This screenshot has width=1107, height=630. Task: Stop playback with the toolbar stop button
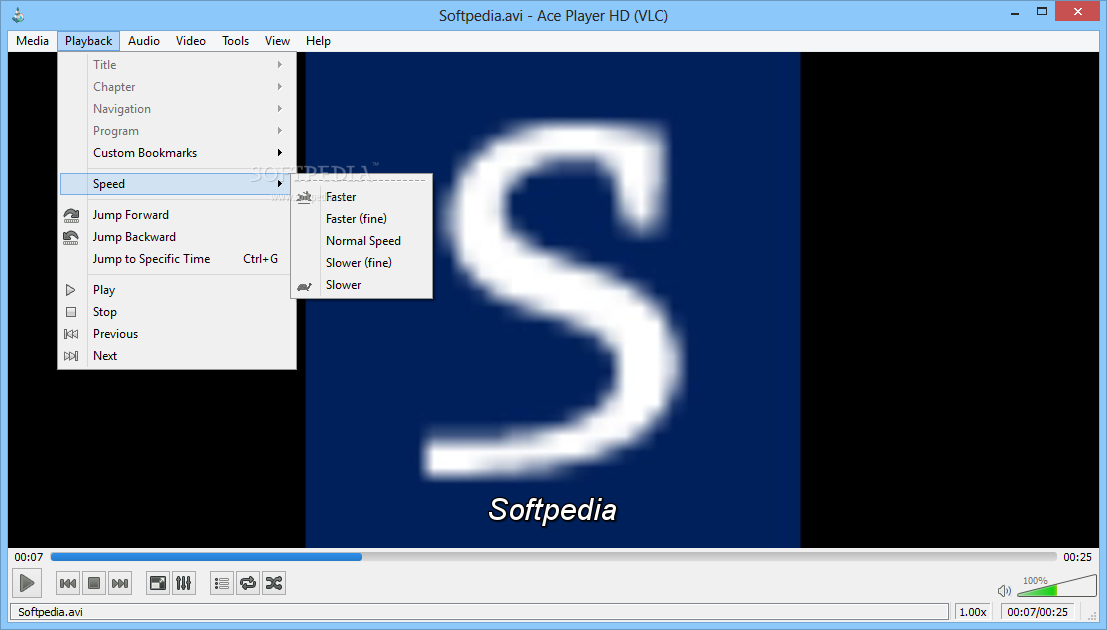(x=94, y=583)
